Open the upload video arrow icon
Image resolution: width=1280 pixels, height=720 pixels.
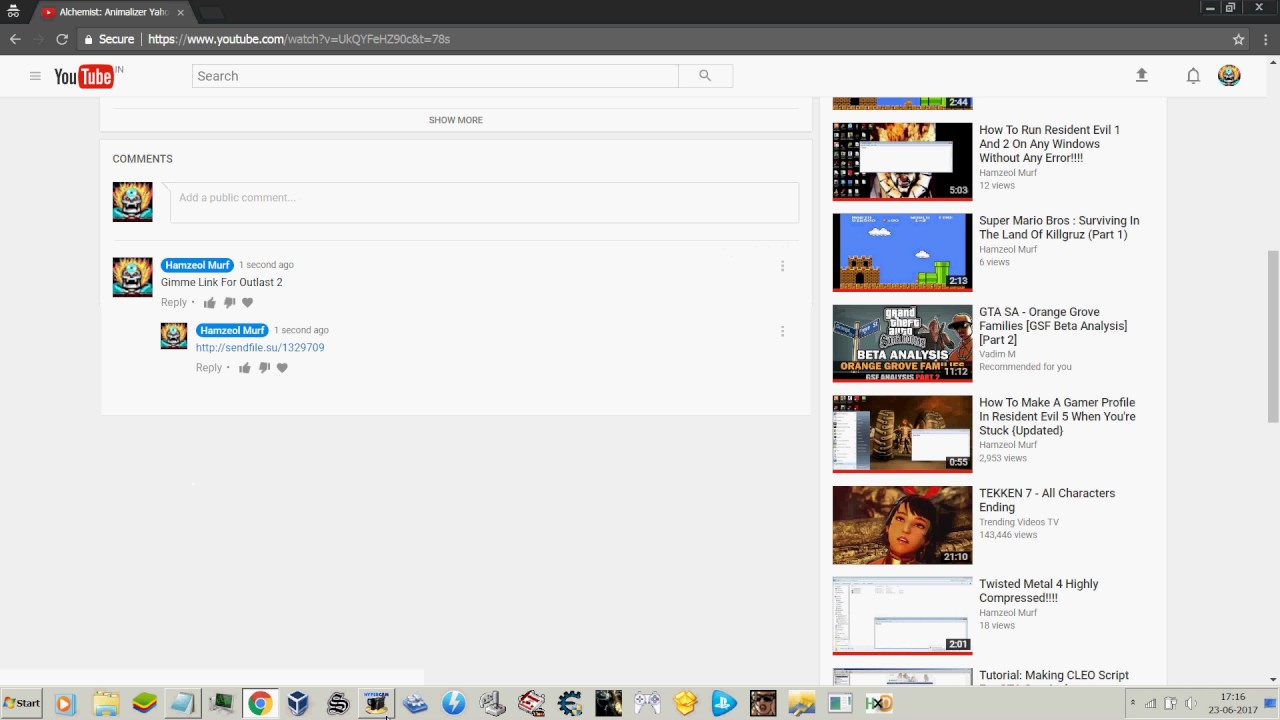click(1141, 75)
